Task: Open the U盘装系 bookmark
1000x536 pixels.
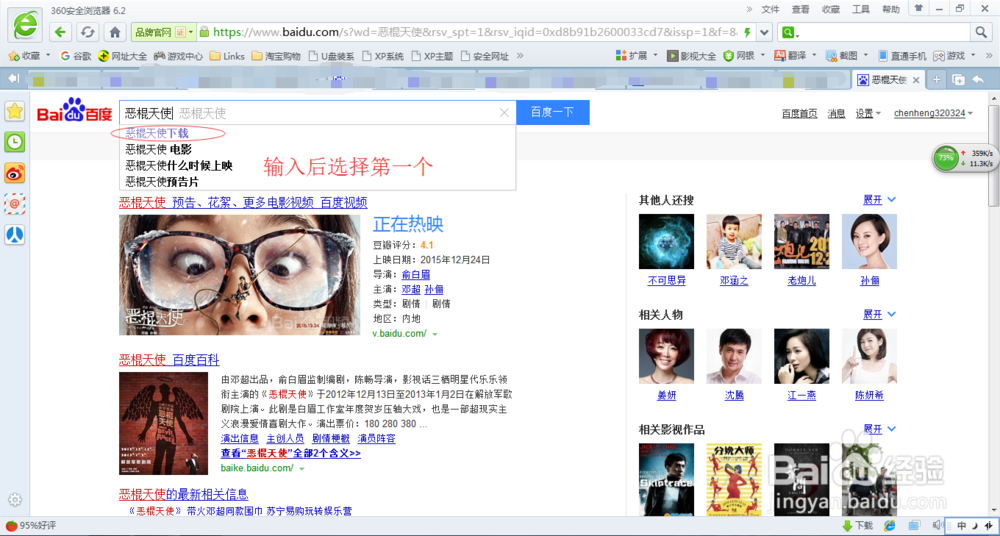Action: 331,56
